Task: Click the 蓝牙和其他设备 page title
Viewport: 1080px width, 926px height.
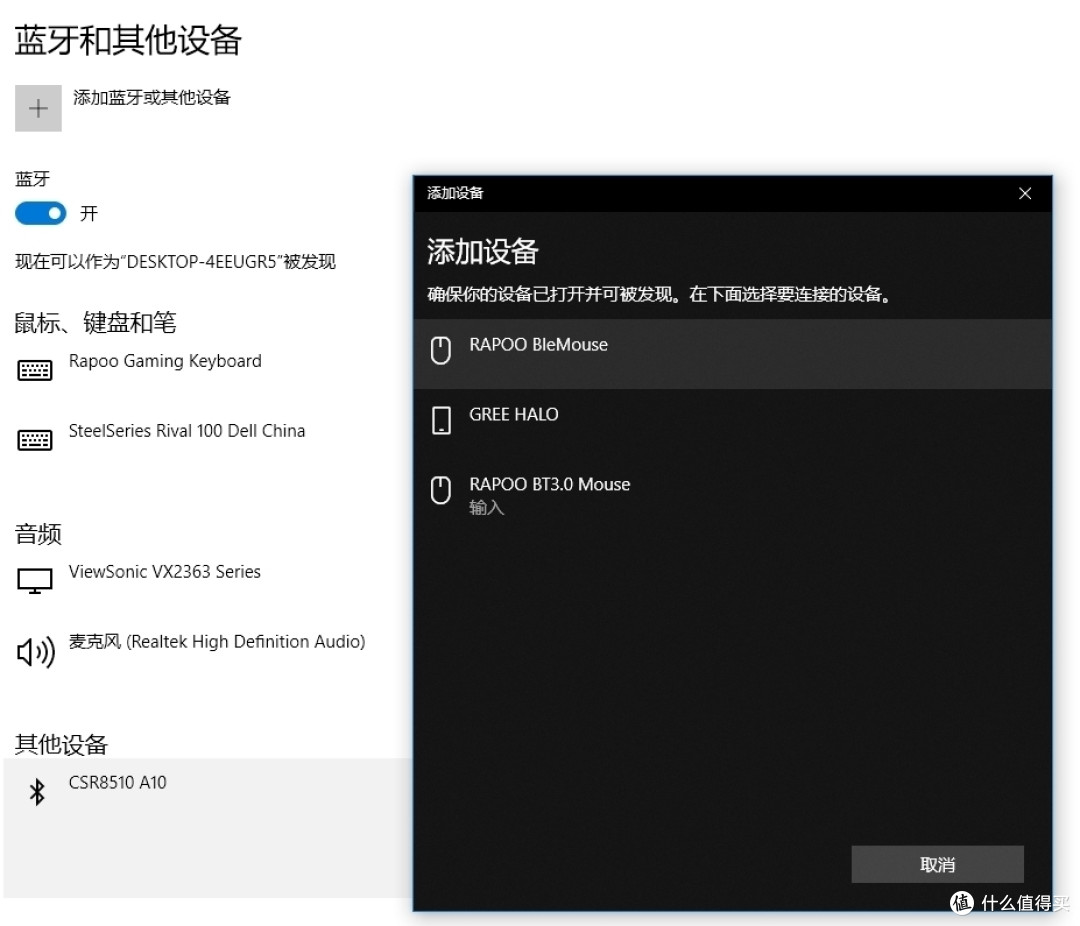Action: click(128, 40)
